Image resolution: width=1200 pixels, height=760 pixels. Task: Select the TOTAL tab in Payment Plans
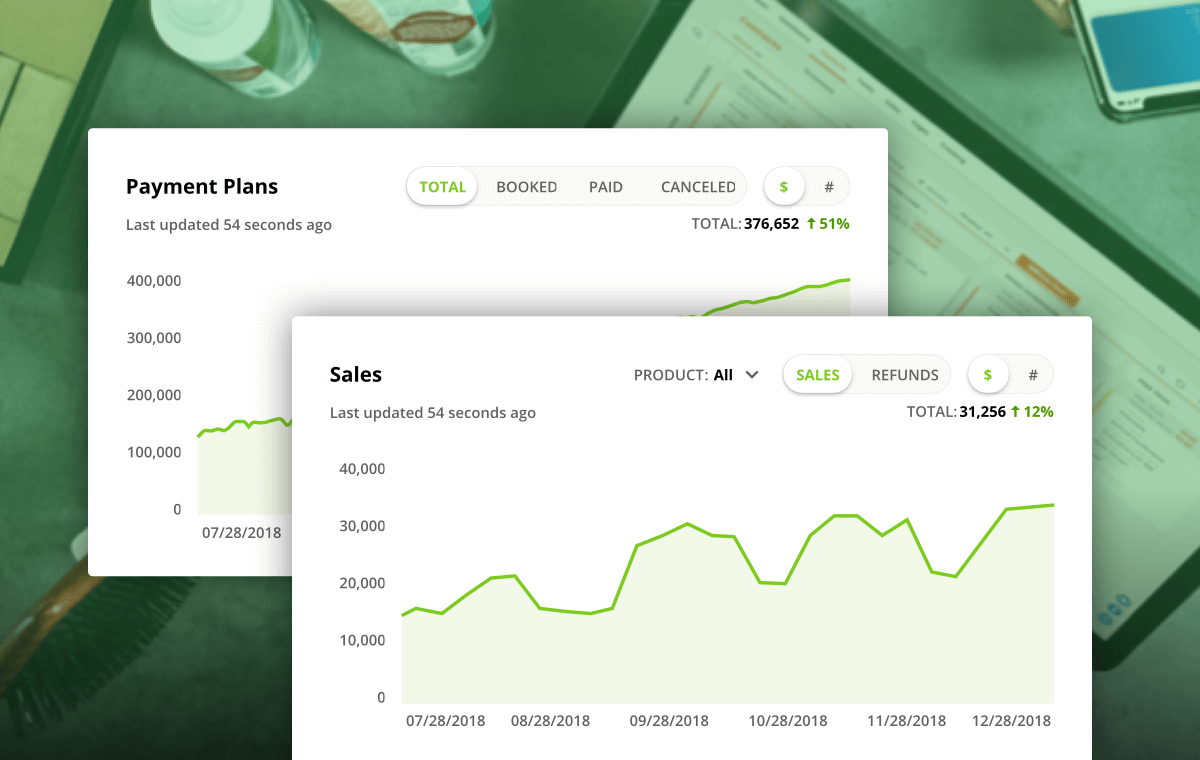click(442, 187)
